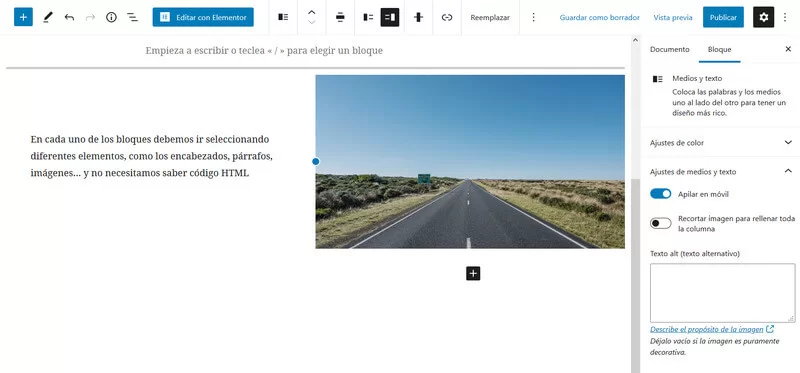The width and height of the screenshot is (800, 373).
Task: Enable Recortar imagen para rellenar toggle
Action: coord(661,223)
